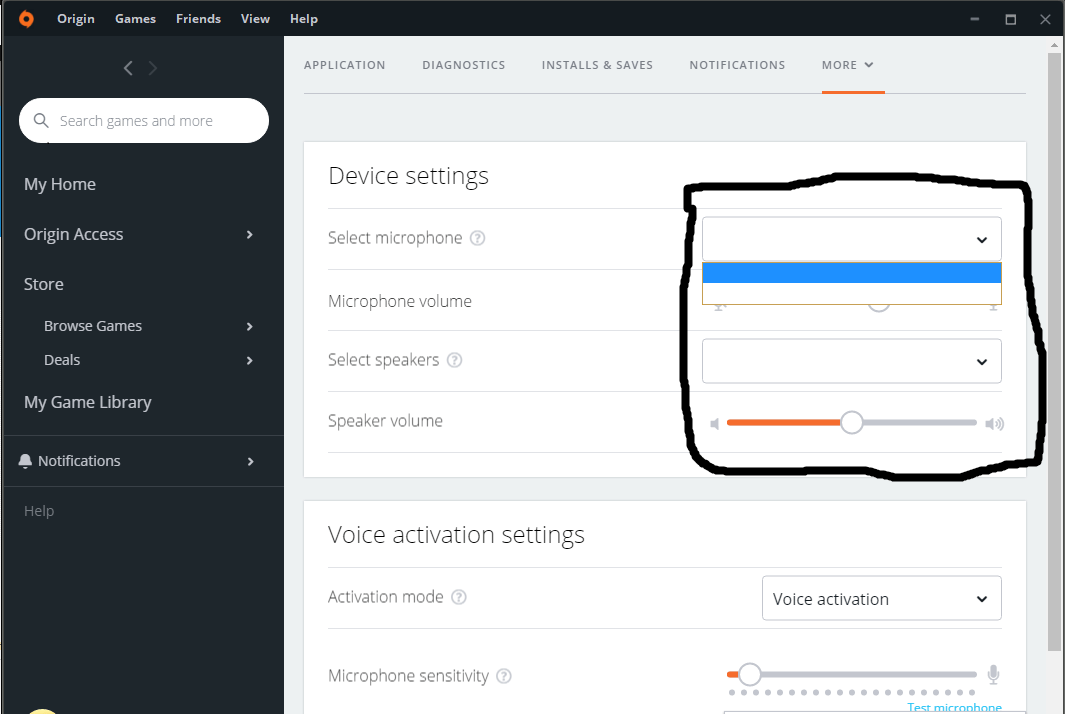Click the loud speaker icon beside Speaker volume

click(x=994, y=423)
